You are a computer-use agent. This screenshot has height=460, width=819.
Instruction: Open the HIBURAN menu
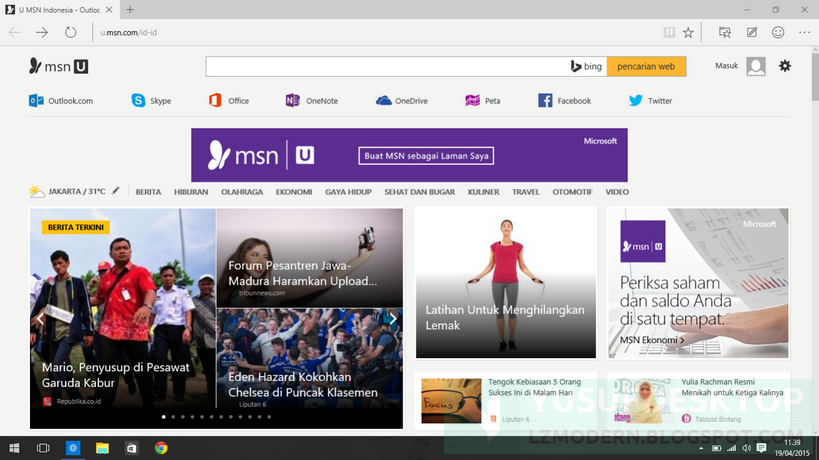(x=191, y=192)
